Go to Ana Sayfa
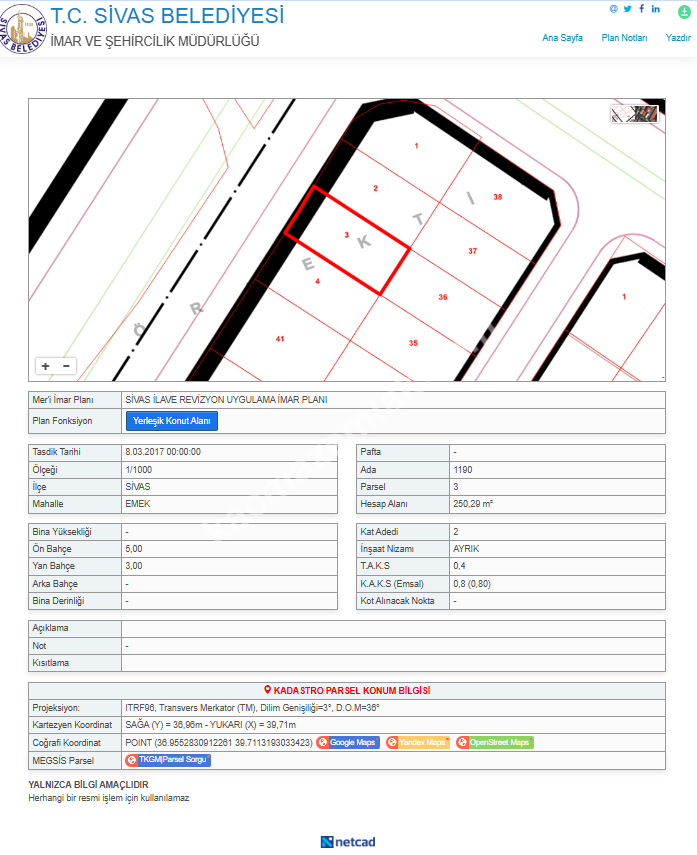The image size is (697, 855). tap(562, 38)
